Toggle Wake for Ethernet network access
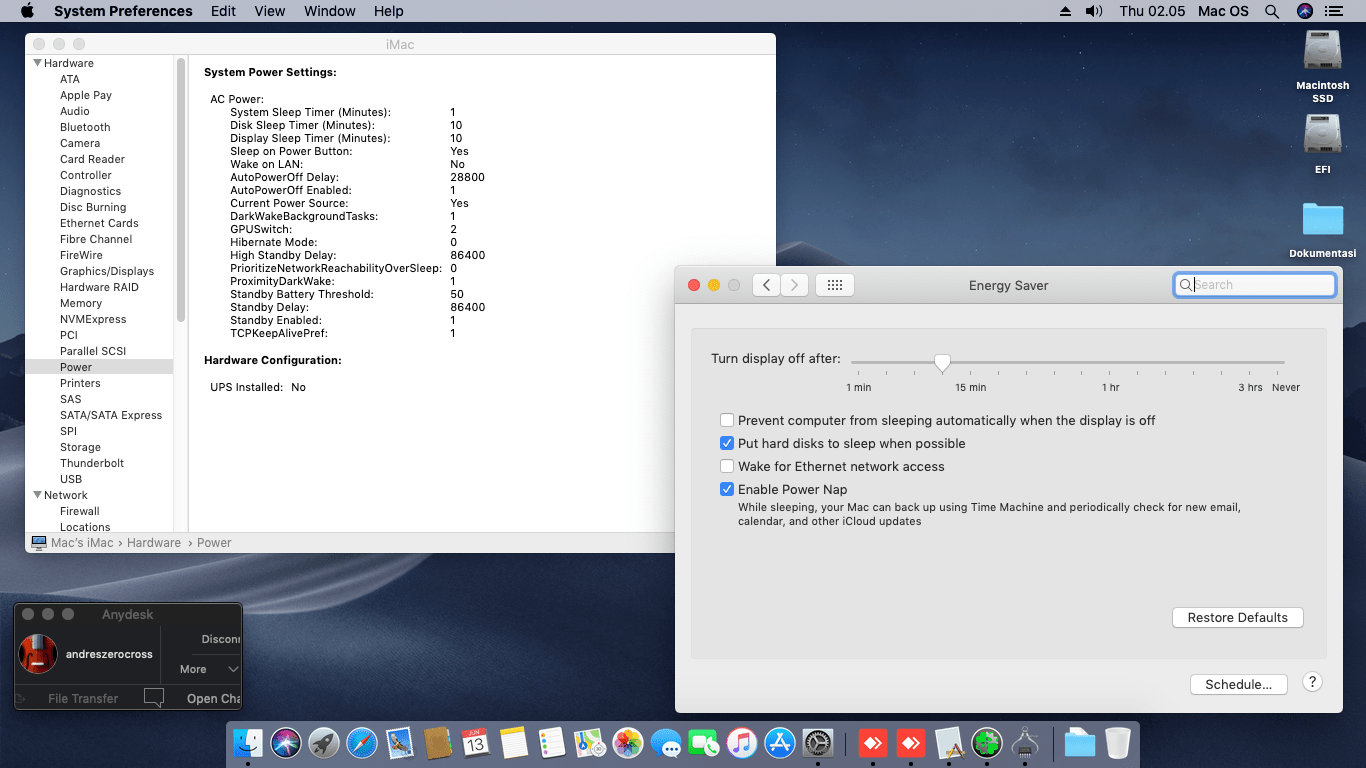Screen dimensions: 1366x768 pyautogui.click(x=727, y=467)
